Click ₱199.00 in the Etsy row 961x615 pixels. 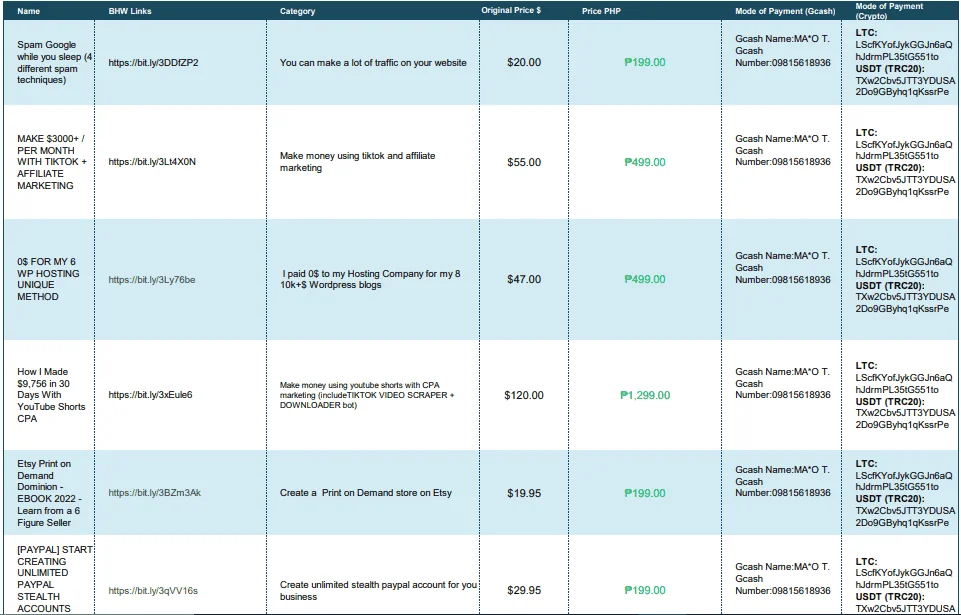coord(645,494)
